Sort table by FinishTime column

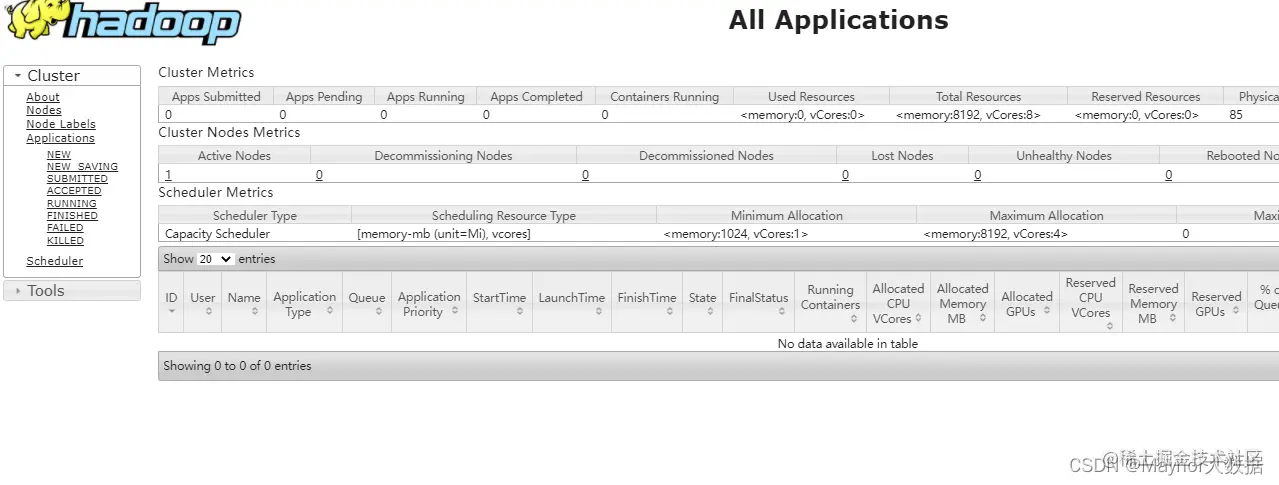coord(647,302)
